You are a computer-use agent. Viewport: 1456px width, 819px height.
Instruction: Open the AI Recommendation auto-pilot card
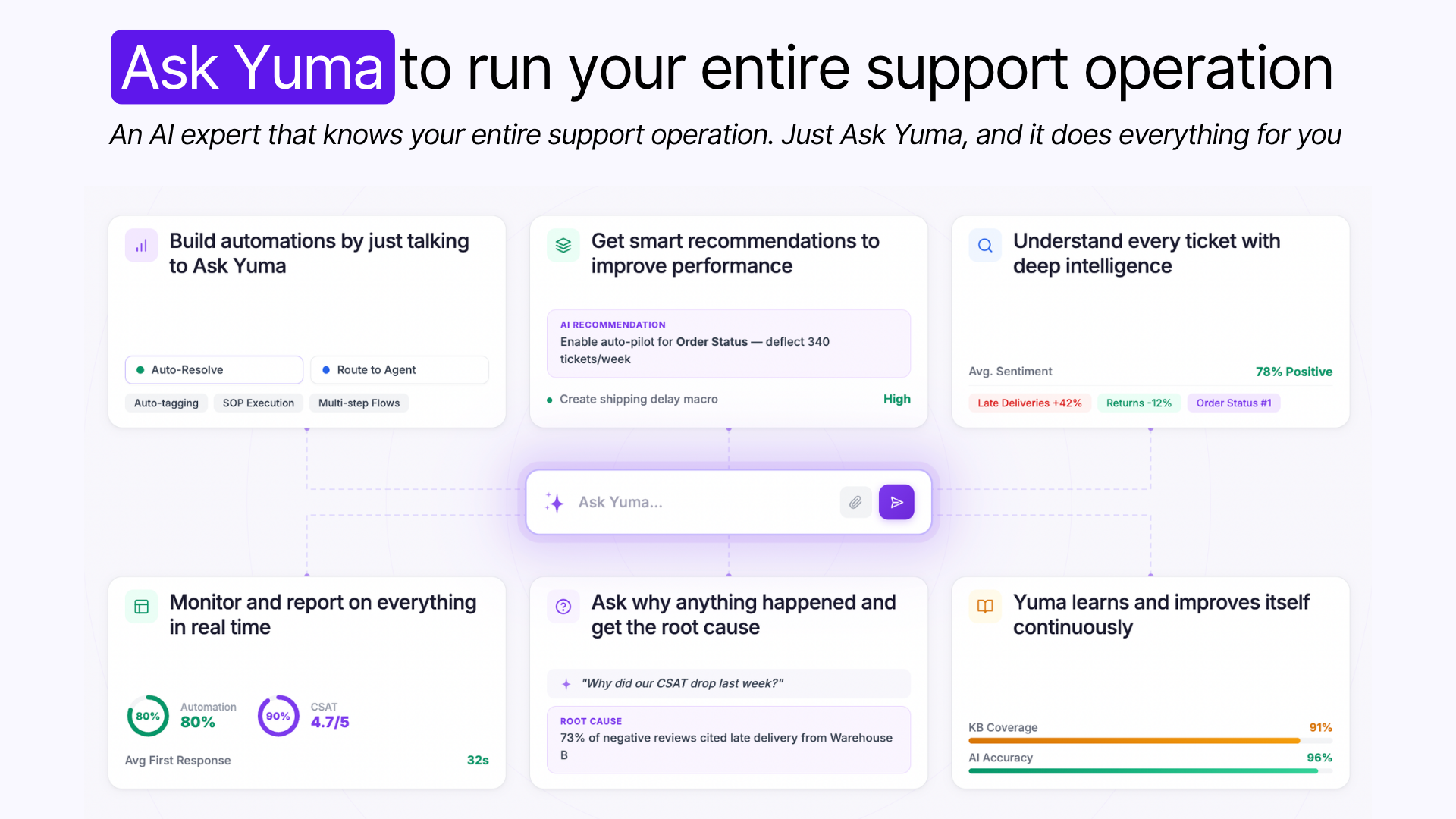click(x=729, y=344)
